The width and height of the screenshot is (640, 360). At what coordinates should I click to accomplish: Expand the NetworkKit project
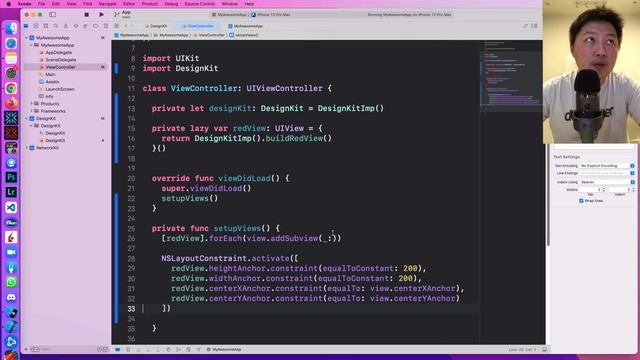point(27,148)
